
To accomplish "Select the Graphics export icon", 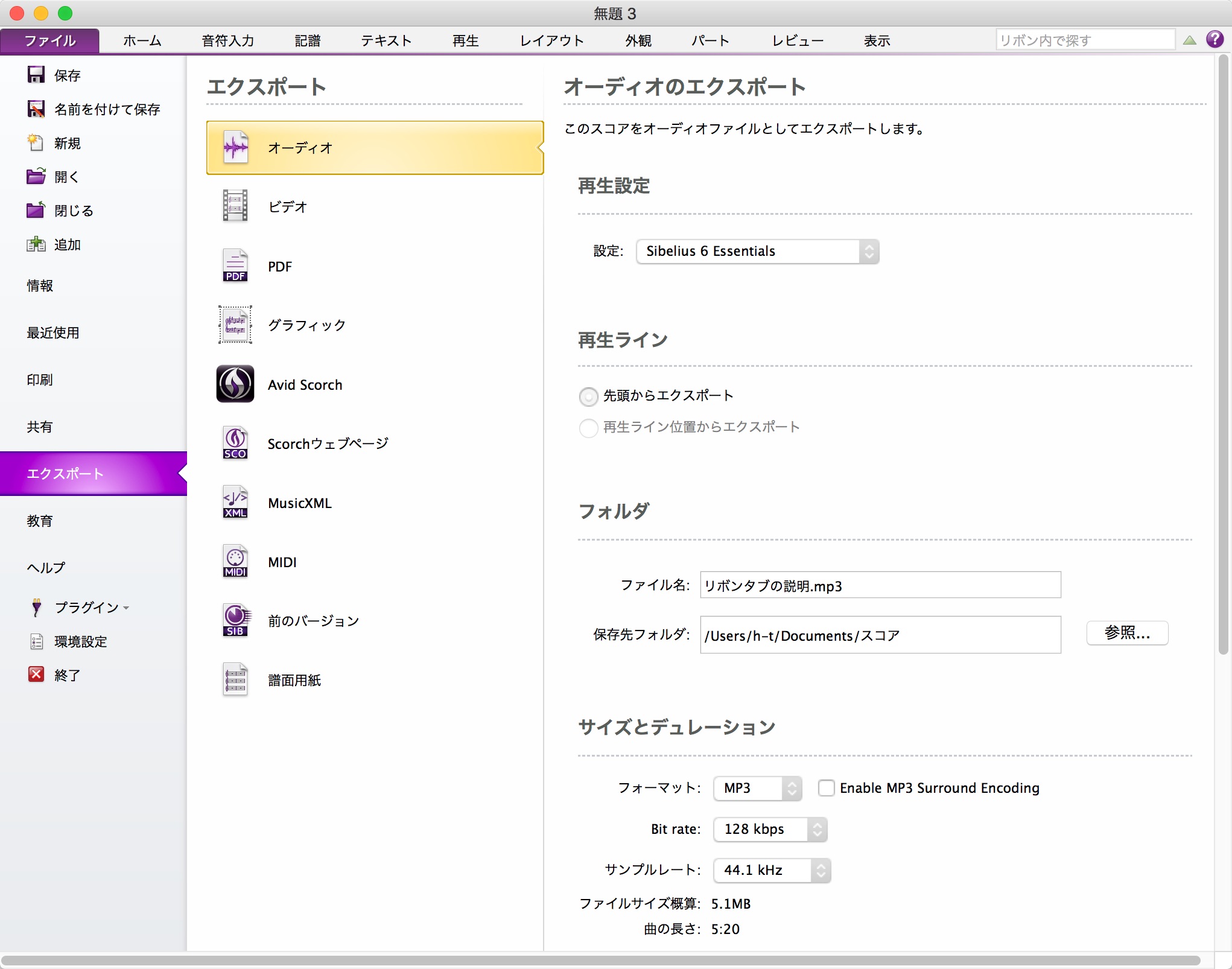I will coord(235,325).
